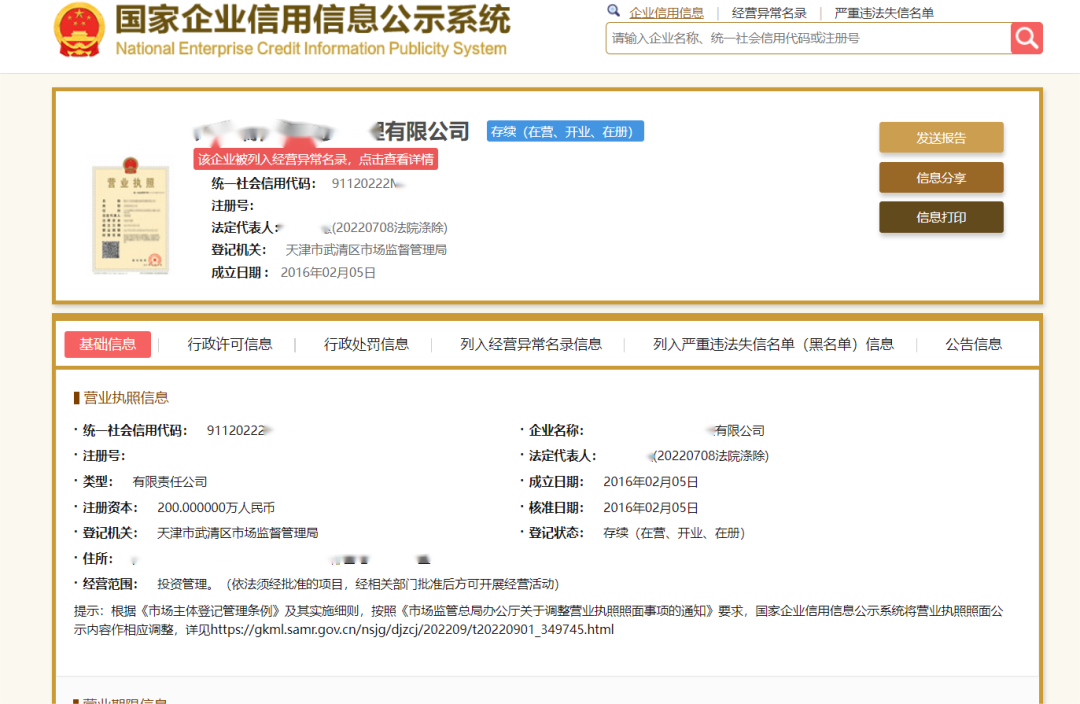The width and height of the screenshot is (1080, 704).
Task: Open the 行政处罚信息 tab
Action: coord(366,344)
